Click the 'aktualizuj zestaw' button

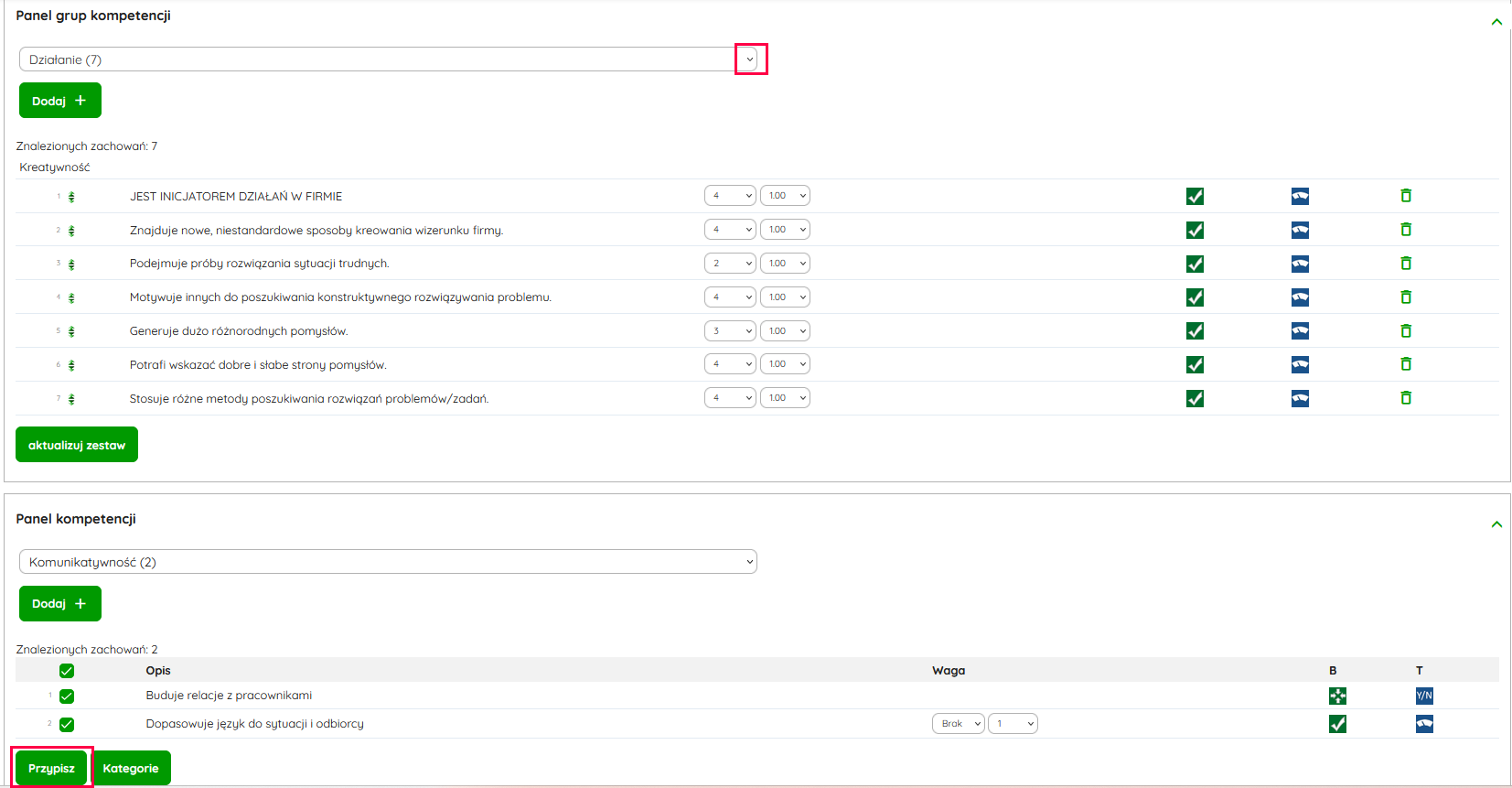77,445
